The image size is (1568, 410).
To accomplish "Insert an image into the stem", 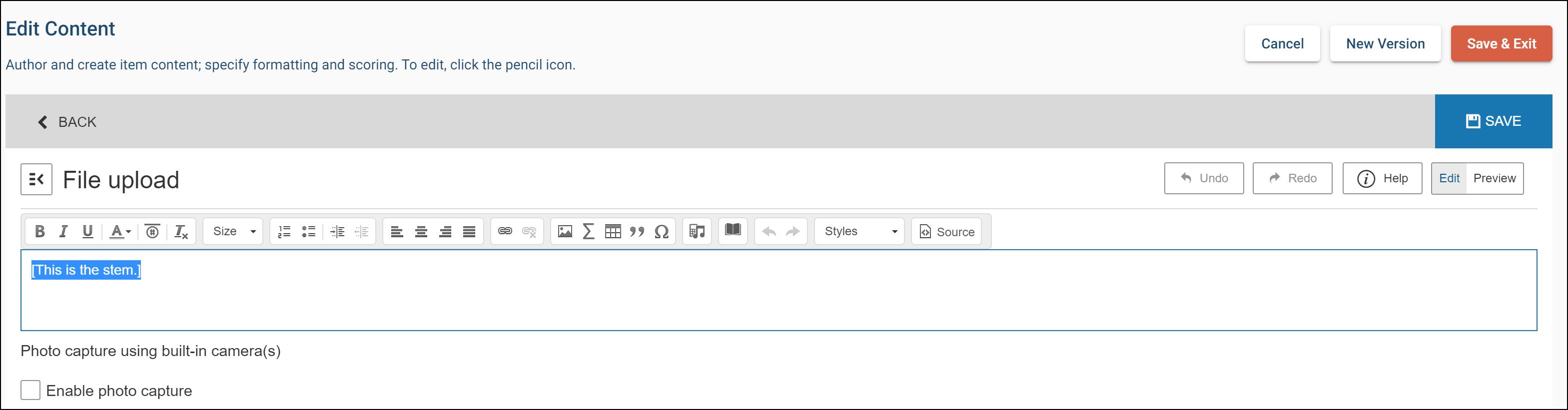I will point(565,231).
